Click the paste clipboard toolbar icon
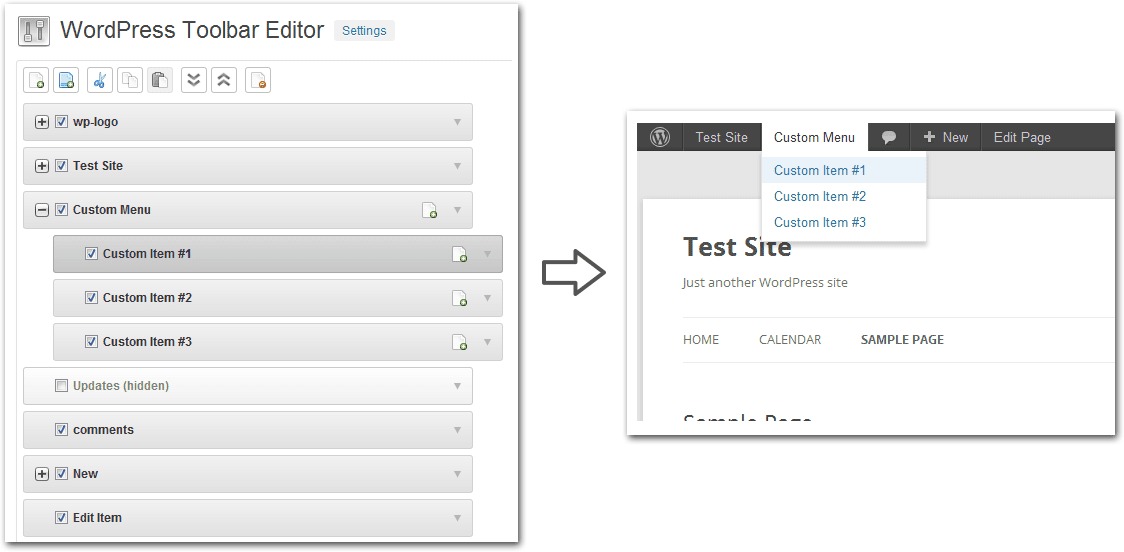The image size is (1124, 552). (160, 80)
